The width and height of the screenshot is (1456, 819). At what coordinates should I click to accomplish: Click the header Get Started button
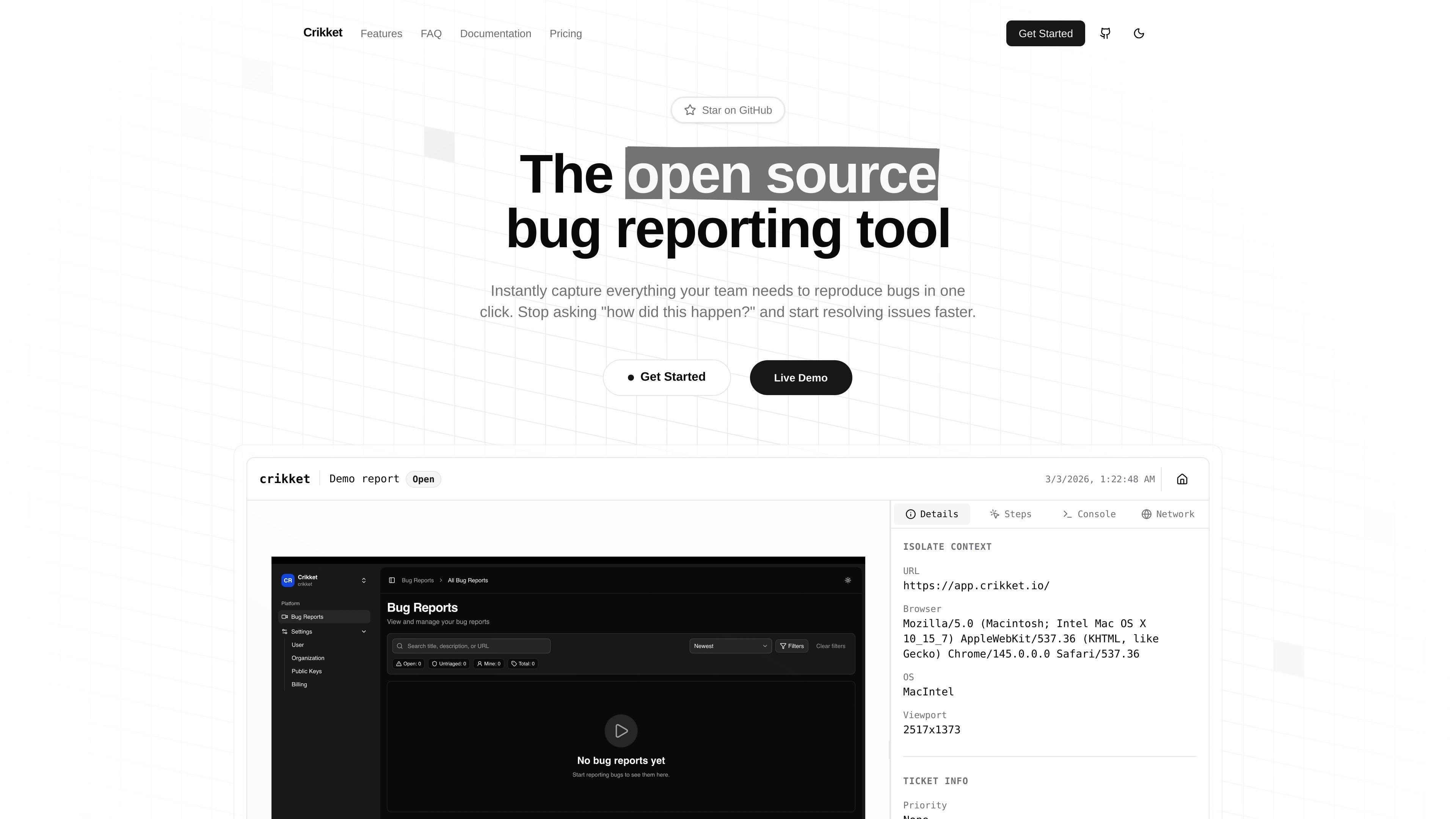1045,33
